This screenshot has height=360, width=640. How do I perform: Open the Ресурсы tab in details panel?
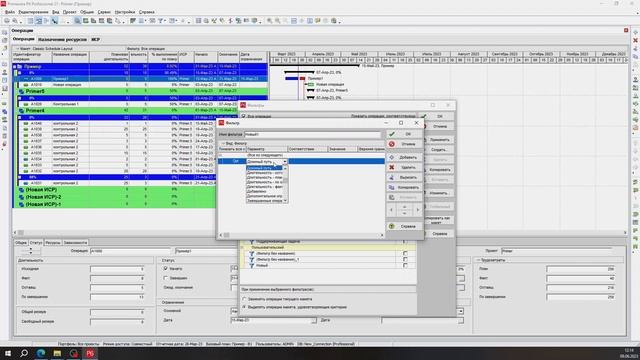[53, 242]
